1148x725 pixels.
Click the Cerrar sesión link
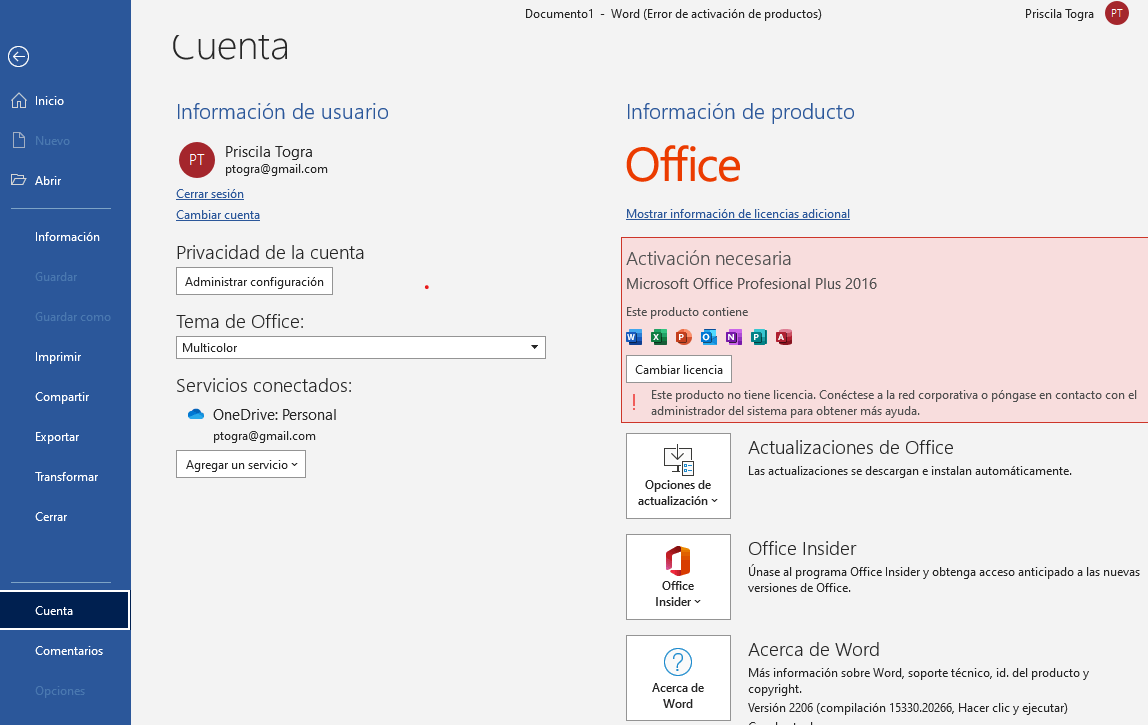coord(210,194)
